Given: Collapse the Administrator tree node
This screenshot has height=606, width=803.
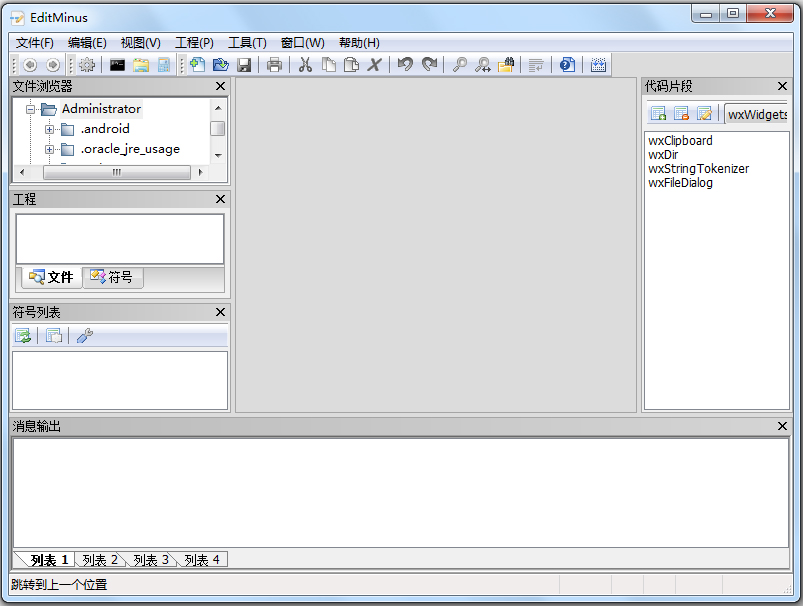Looking at the screenshot, I should [30, 109].
